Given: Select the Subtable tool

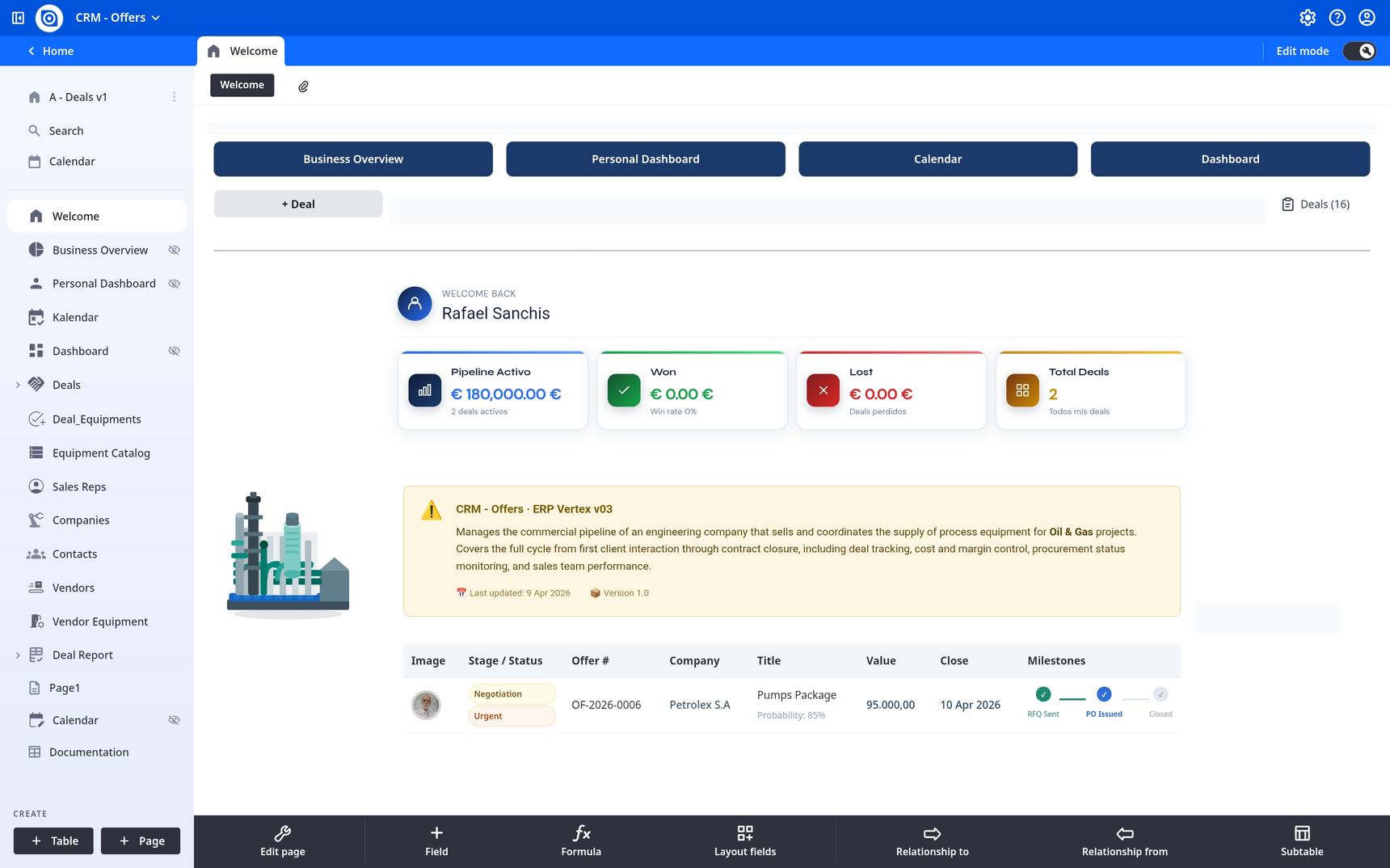Looking at the screenshot, I should click(x=1301, y=841).
